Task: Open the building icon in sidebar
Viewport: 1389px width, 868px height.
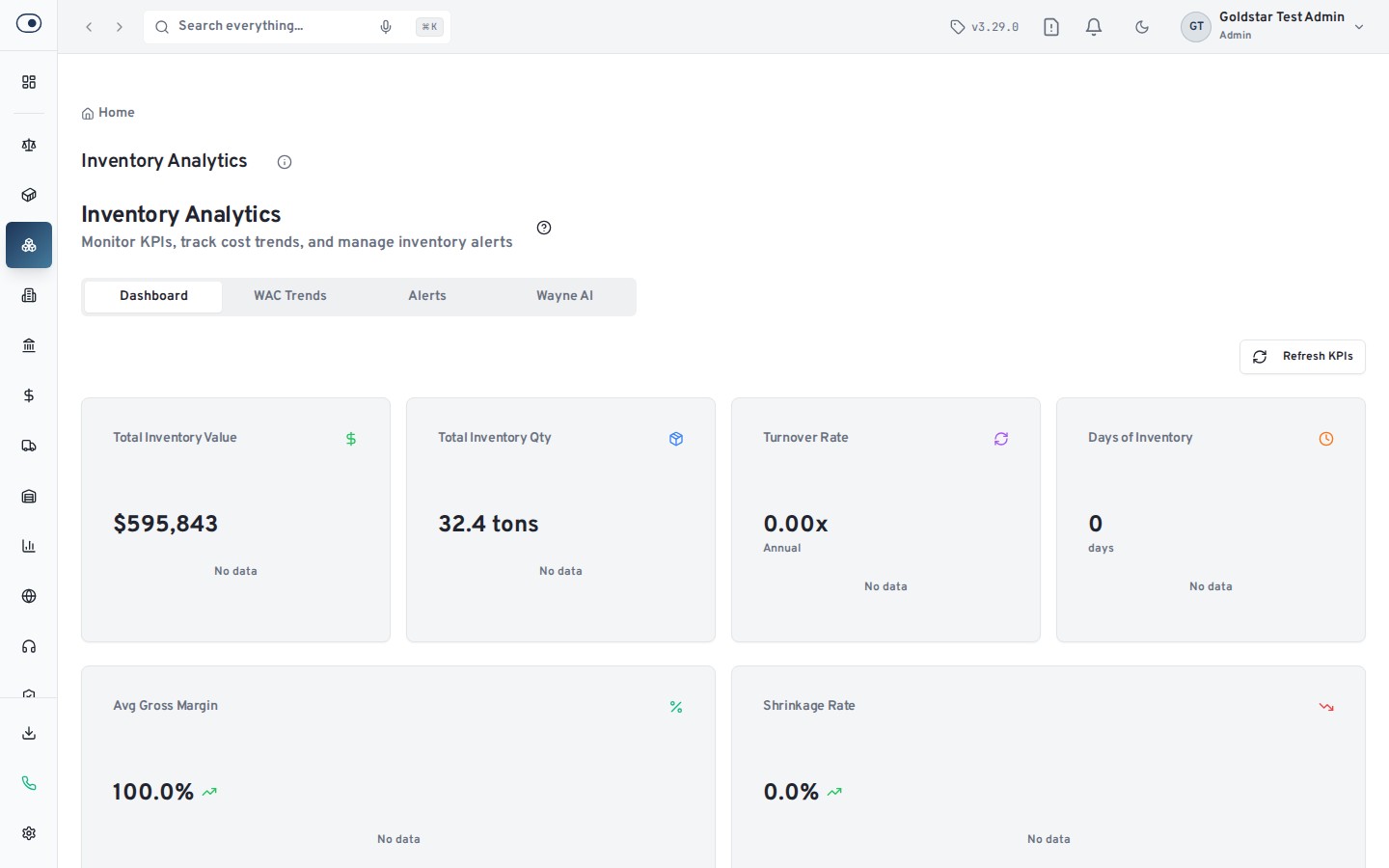Action: (x=29, y=295)
